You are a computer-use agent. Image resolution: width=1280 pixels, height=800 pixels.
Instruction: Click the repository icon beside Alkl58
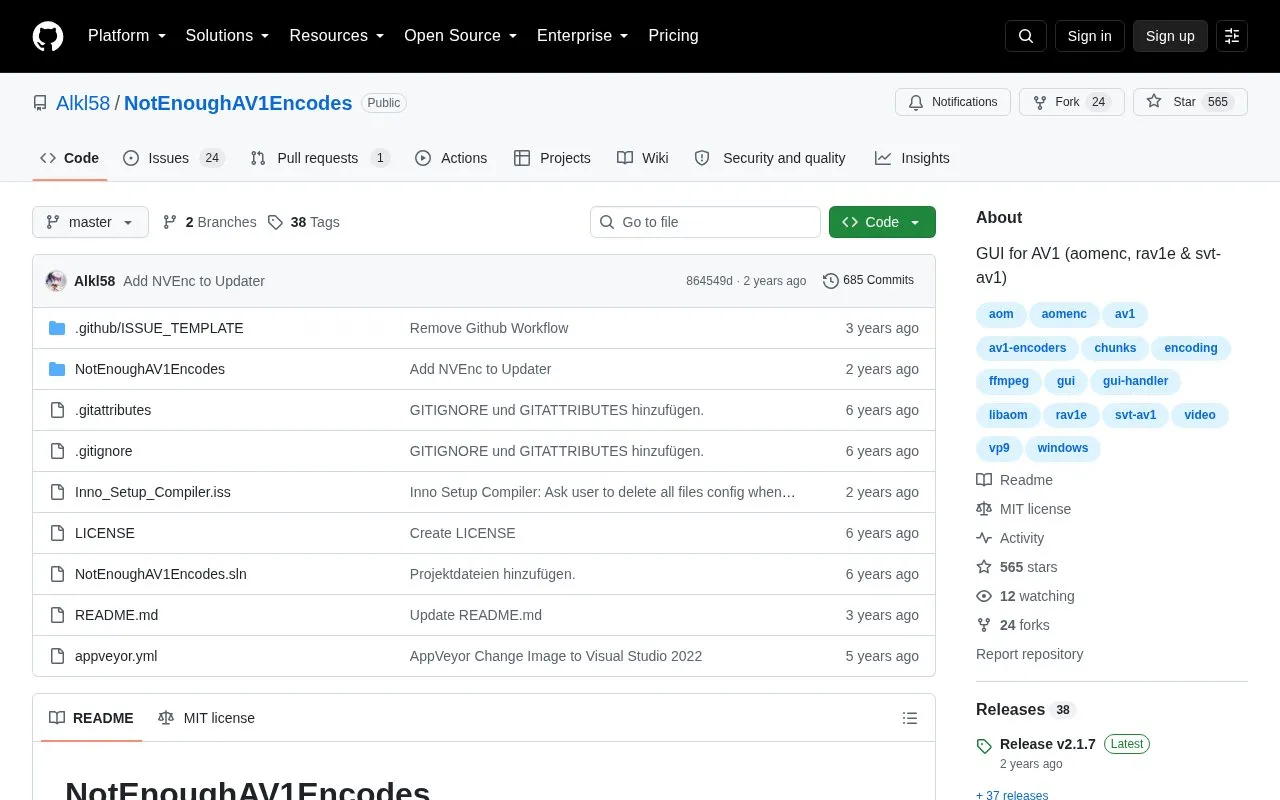tap(40, 103)
